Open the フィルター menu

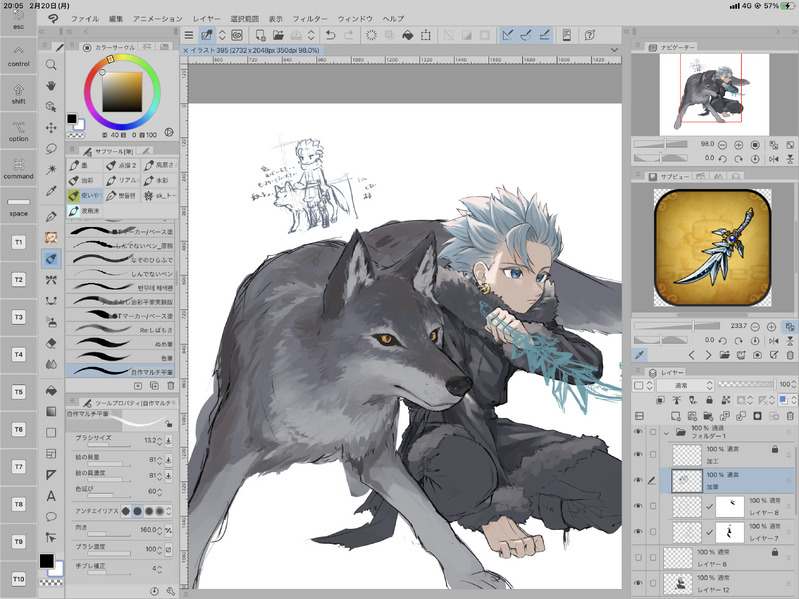[309, 19]
